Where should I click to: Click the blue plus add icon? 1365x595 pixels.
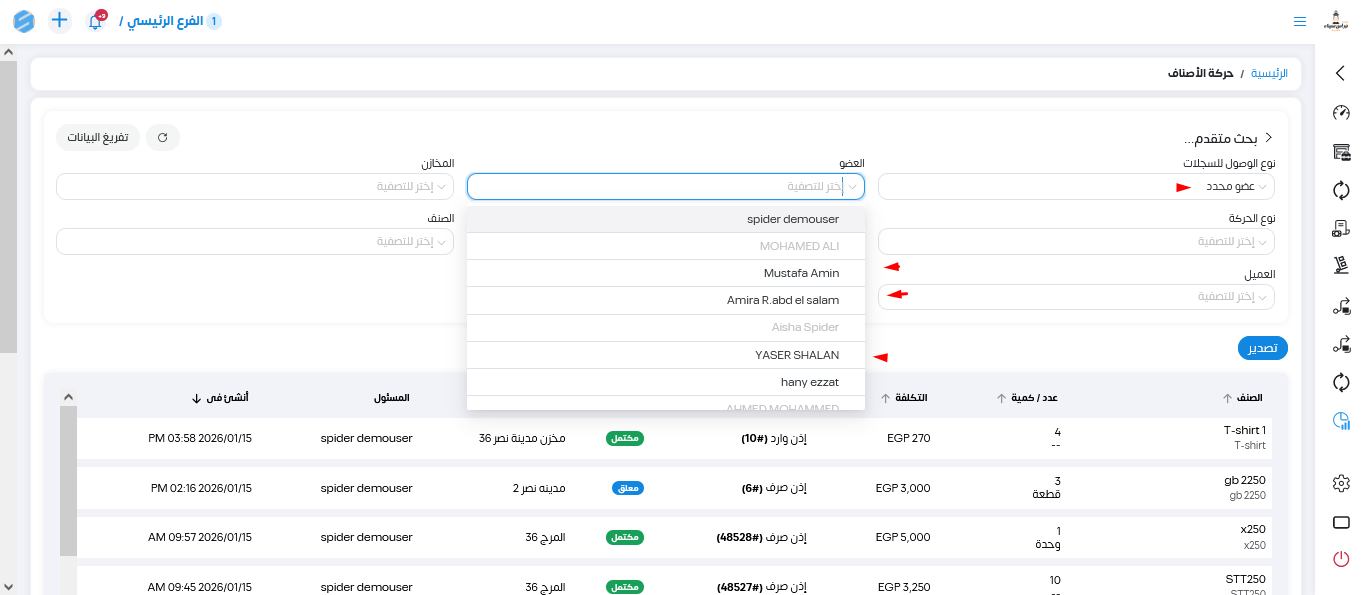[x=60, y=20]
